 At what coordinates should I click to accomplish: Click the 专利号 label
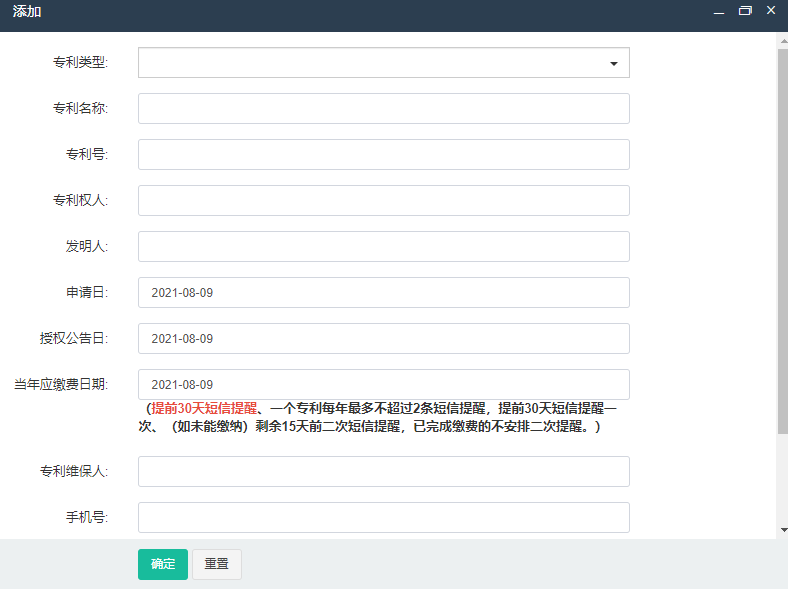point(87,154)
